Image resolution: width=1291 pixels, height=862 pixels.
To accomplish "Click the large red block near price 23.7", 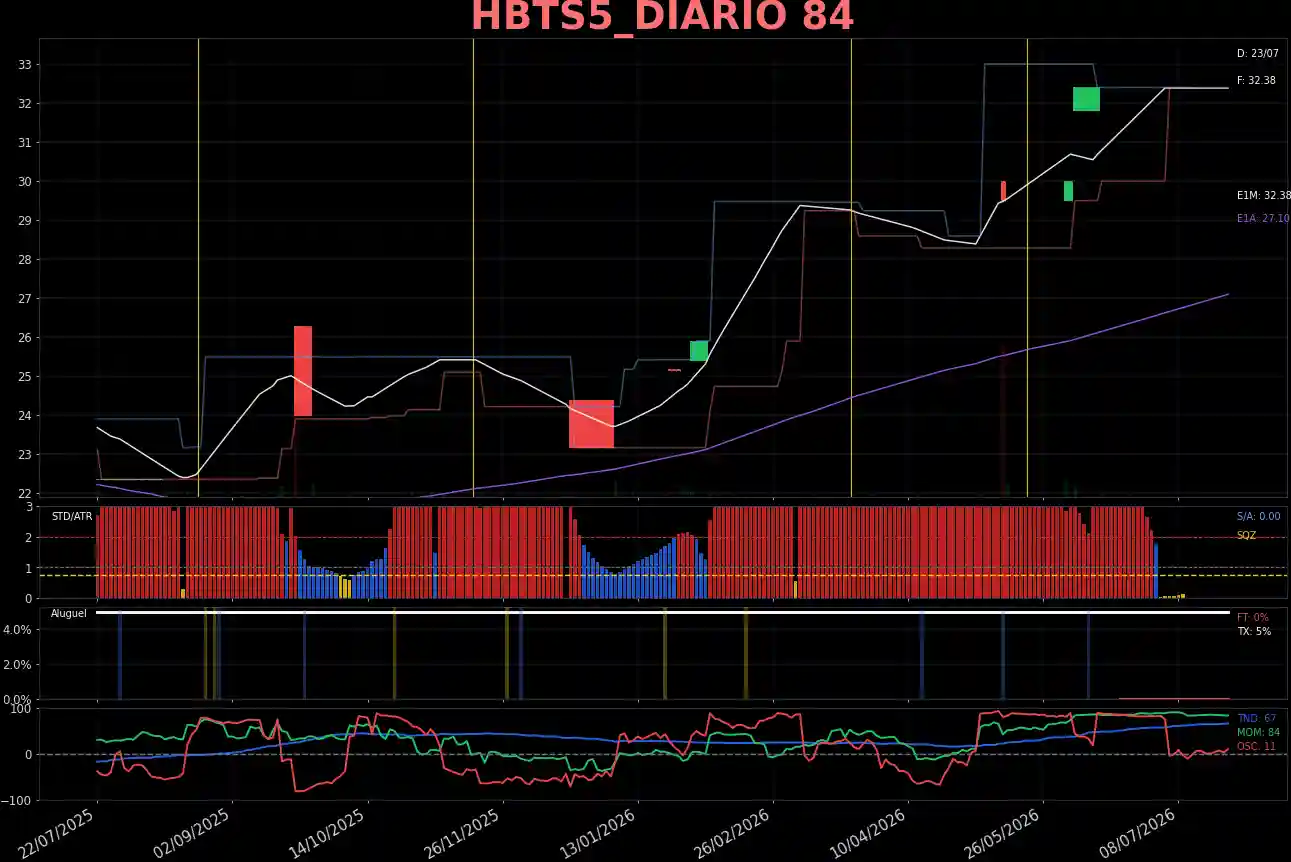I will point(591,424).
